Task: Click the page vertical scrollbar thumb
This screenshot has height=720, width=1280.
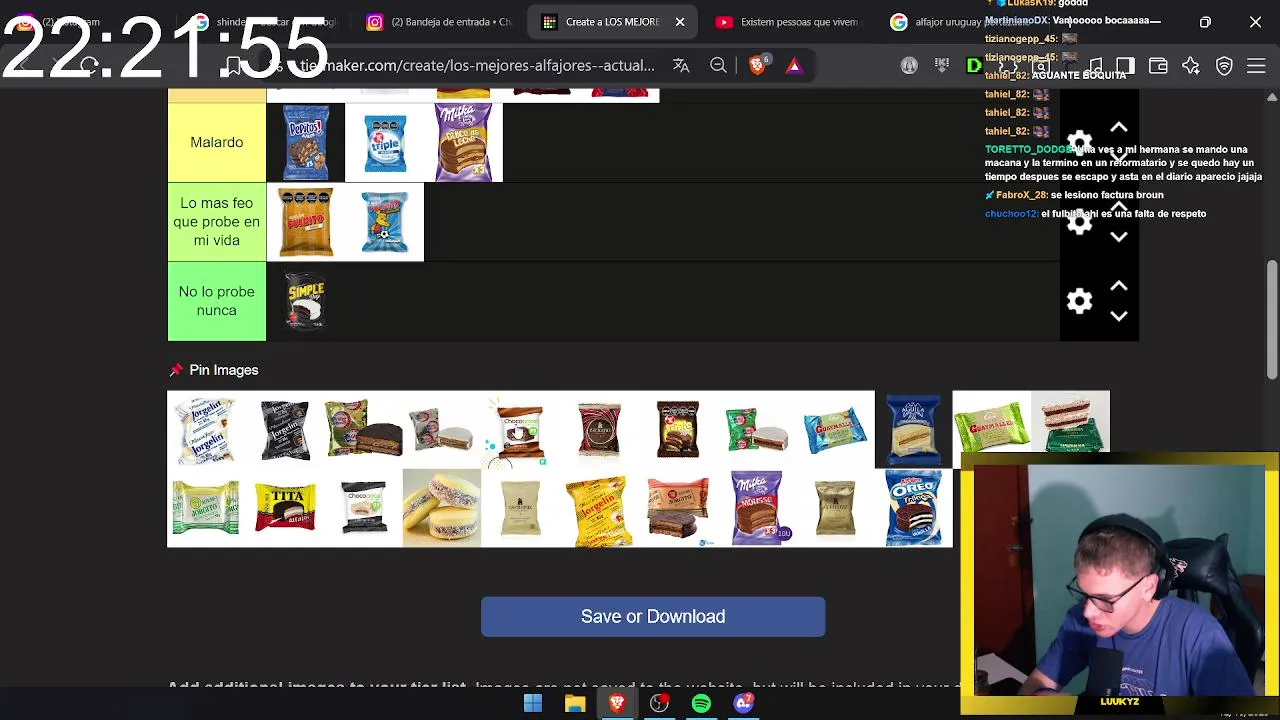Action: click(x=1272, y=320)
